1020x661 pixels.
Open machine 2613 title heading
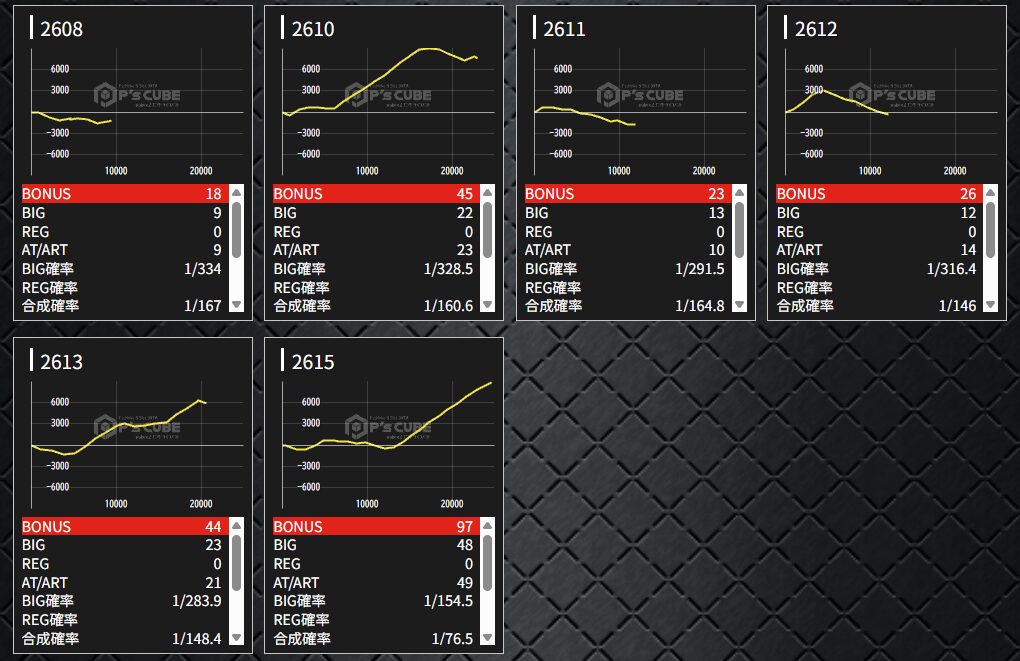61,362
